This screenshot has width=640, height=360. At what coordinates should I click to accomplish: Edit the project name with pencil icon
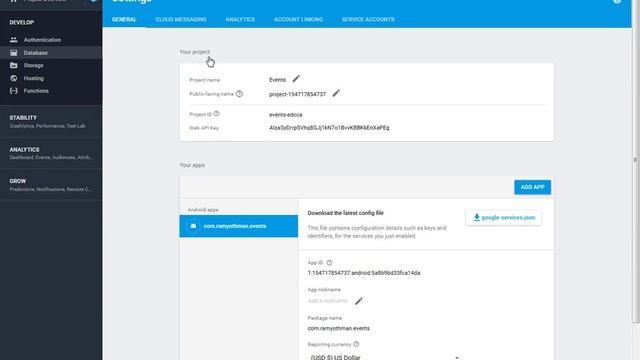[x=296, y=79]
